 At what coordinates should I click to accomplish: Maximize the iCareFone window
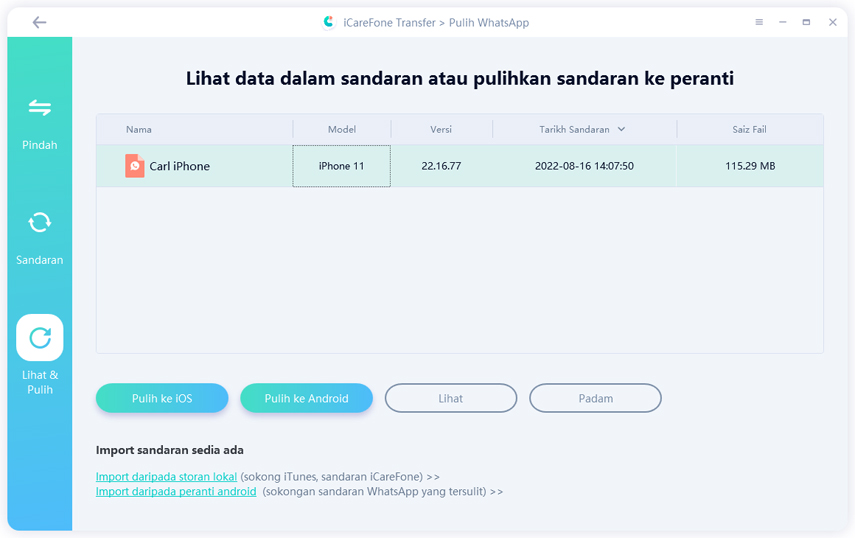click(x=806, y=22)
